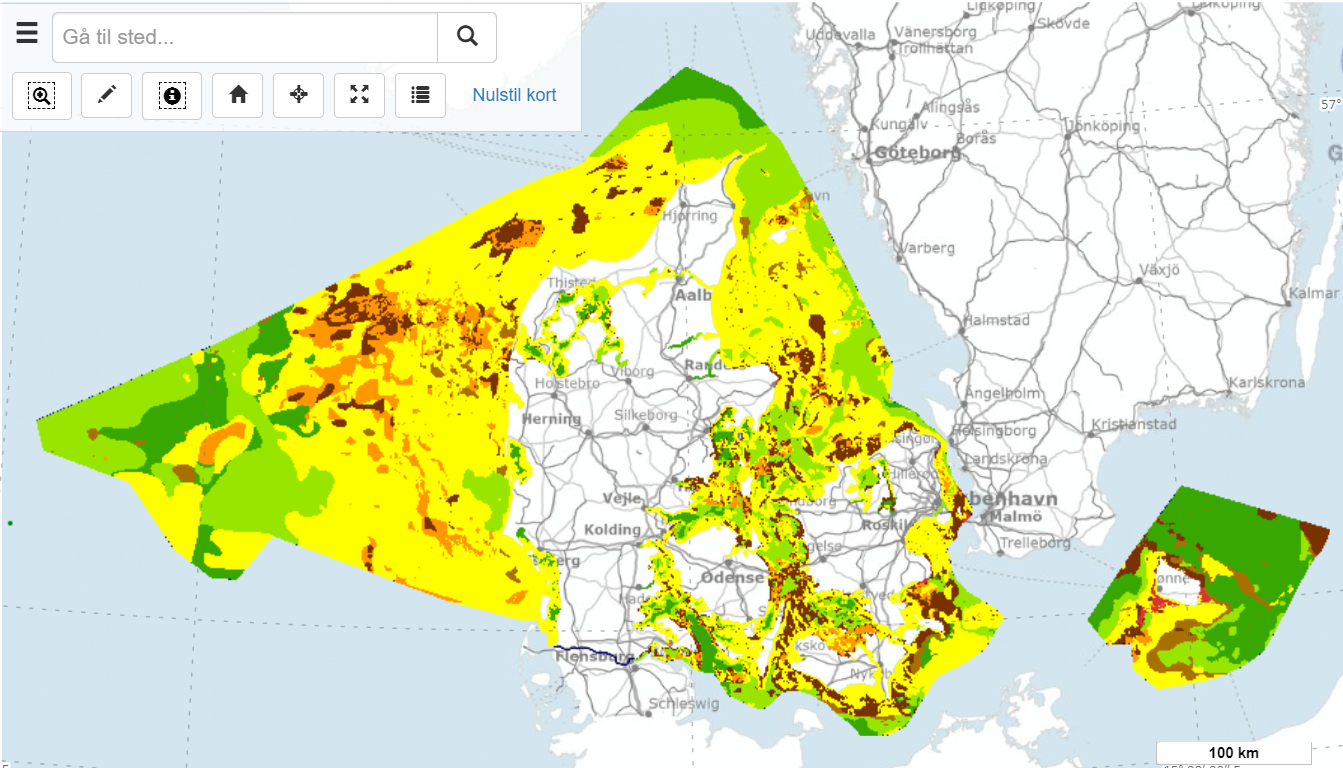
Task: Open the hamburger menu
Action: pos(27,34)
